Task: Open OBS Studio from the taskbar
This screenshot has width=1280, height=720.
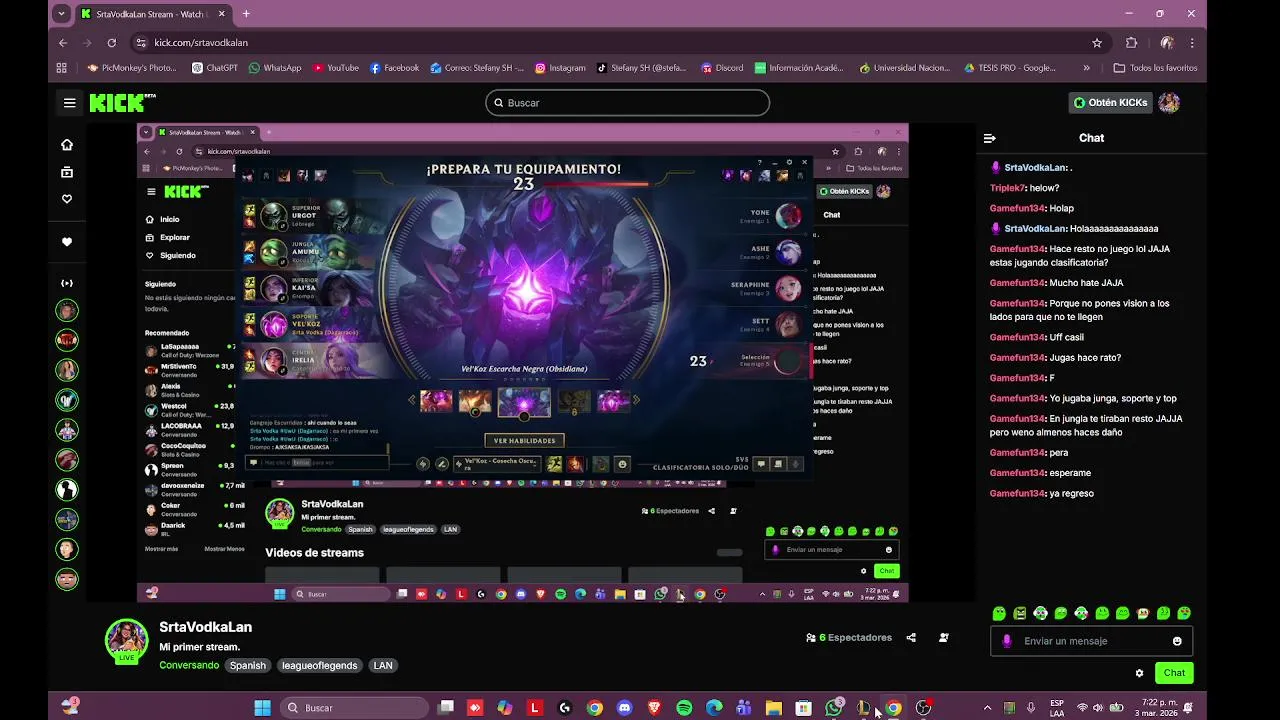Action: 924,708
